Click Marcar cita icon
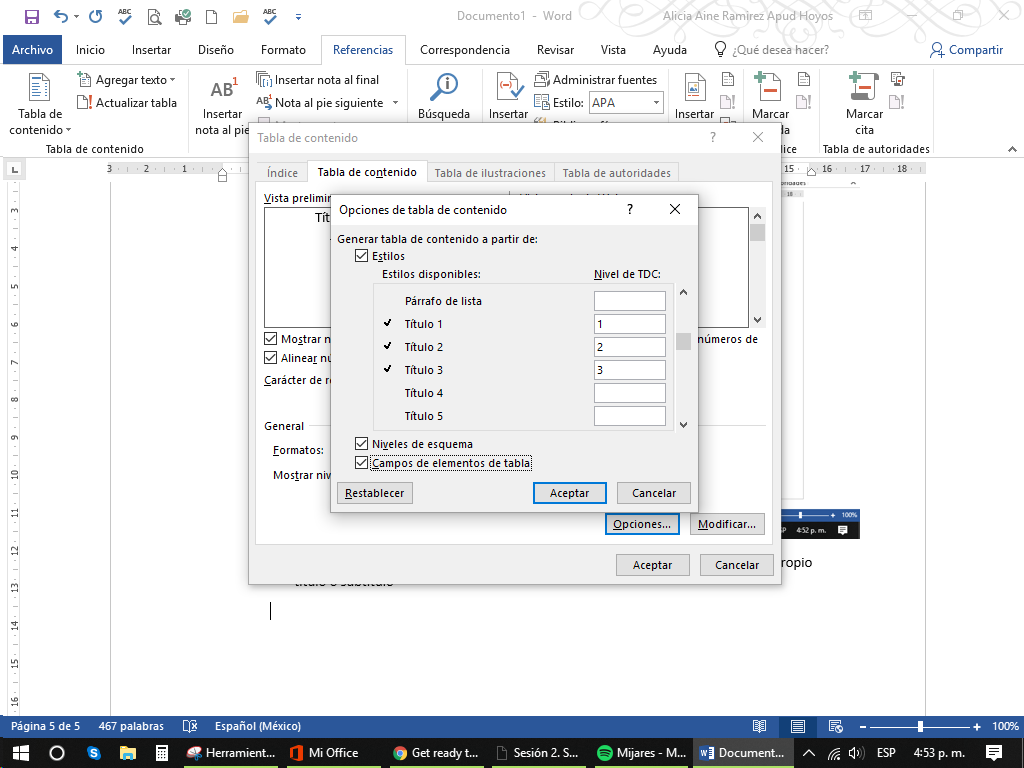1024x768 pixels. tap(863, 87)
